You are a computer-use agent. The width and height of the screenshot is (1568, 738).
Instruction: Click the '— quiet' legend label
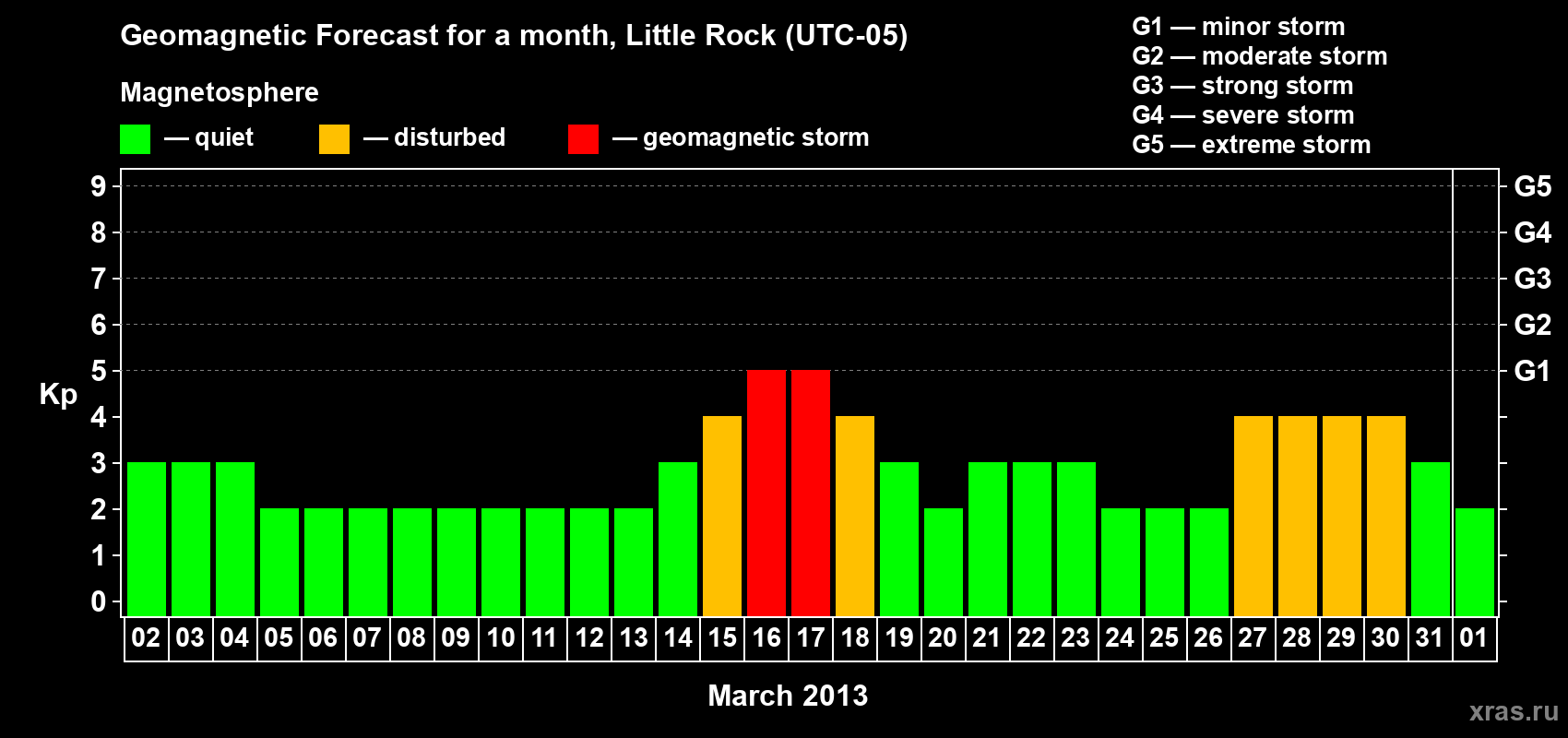[x=208, y=138]
